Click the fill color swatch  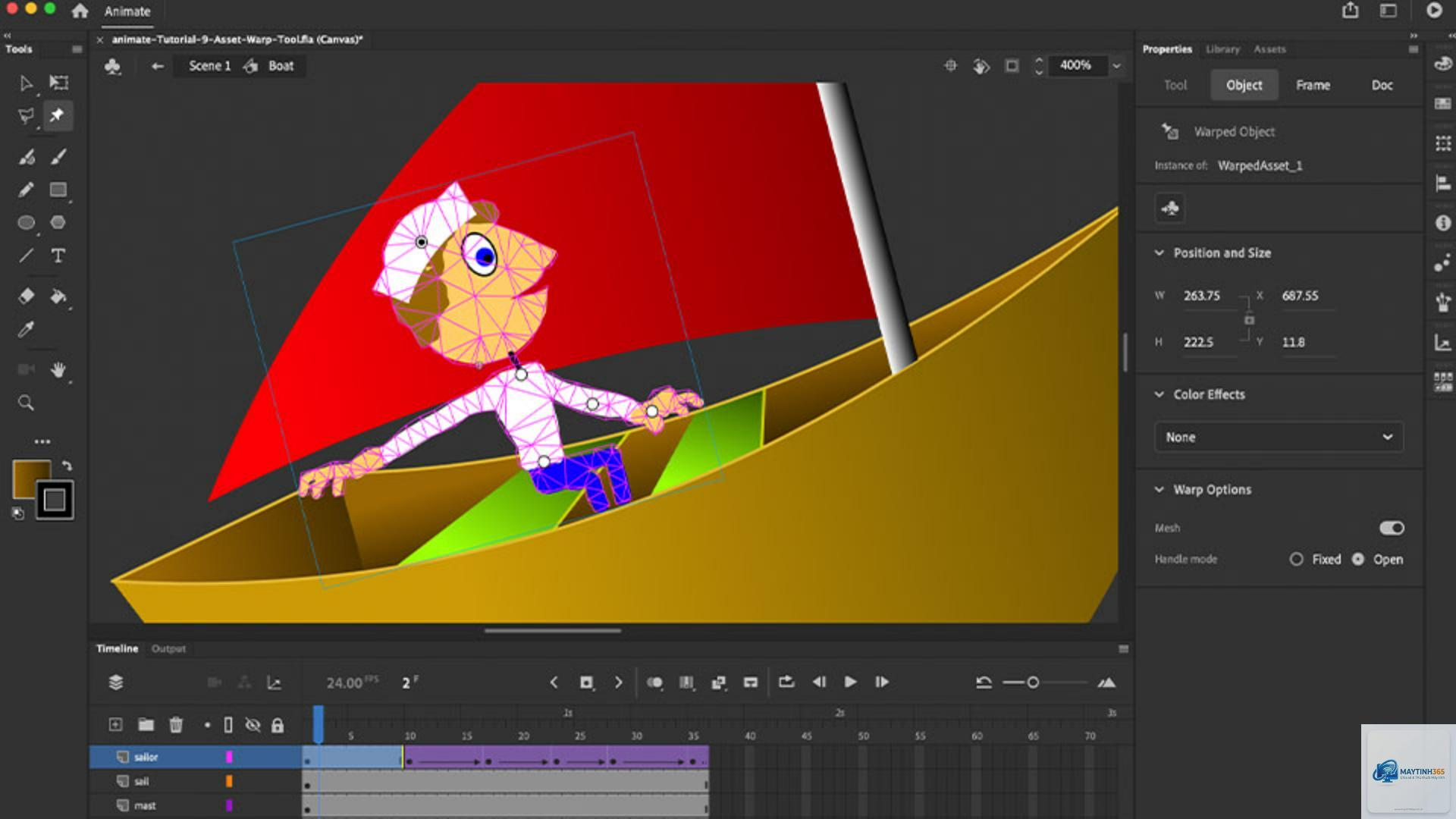(x=27, y=476)
